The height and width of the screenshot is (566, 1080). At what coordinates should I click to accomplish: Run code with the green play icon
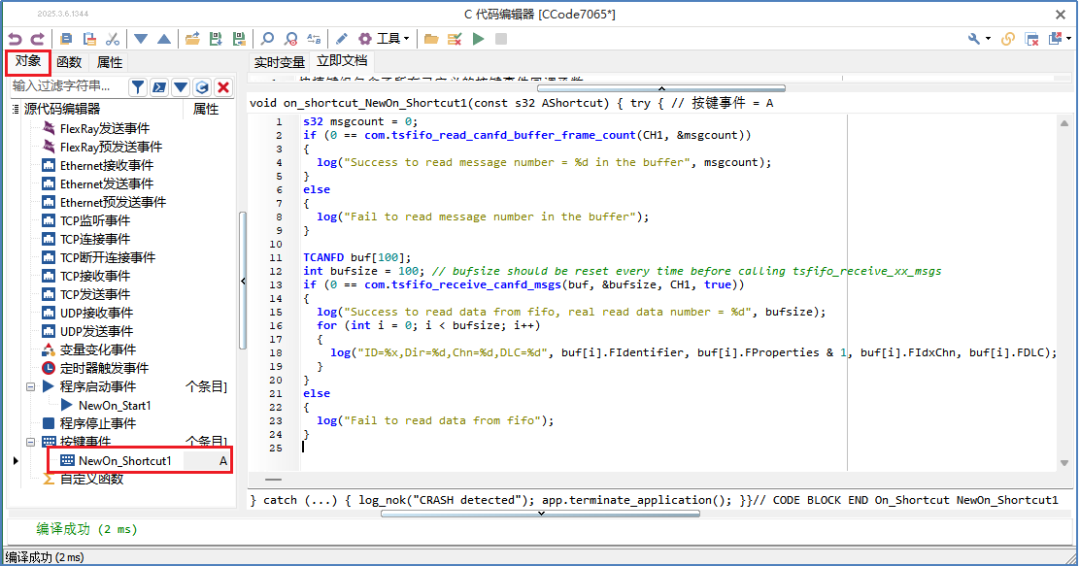click(x=478, y=39)
